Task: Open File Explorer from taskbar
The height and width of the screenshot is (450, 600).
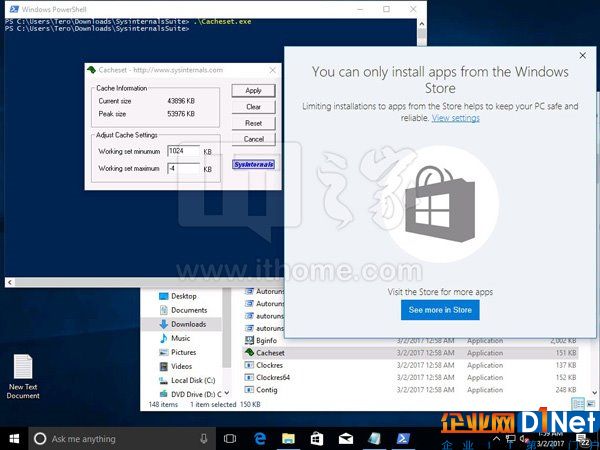Action: point(288,439)
